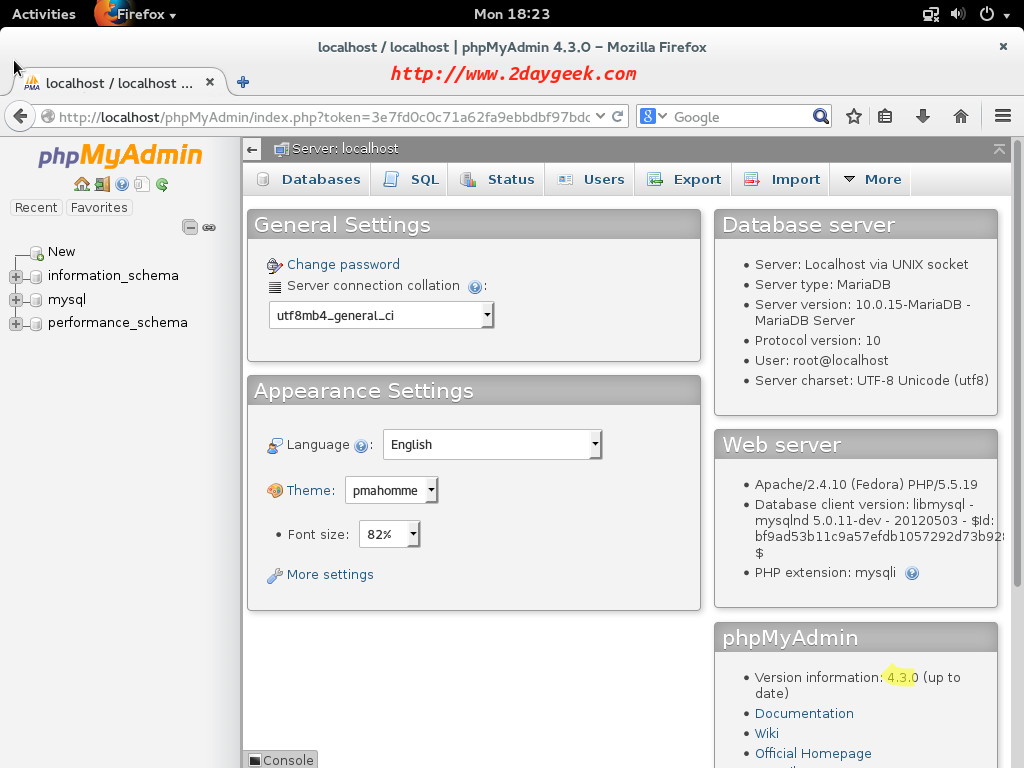Show the Favorites tables list

pyautogui.click(x=99, y=208)
